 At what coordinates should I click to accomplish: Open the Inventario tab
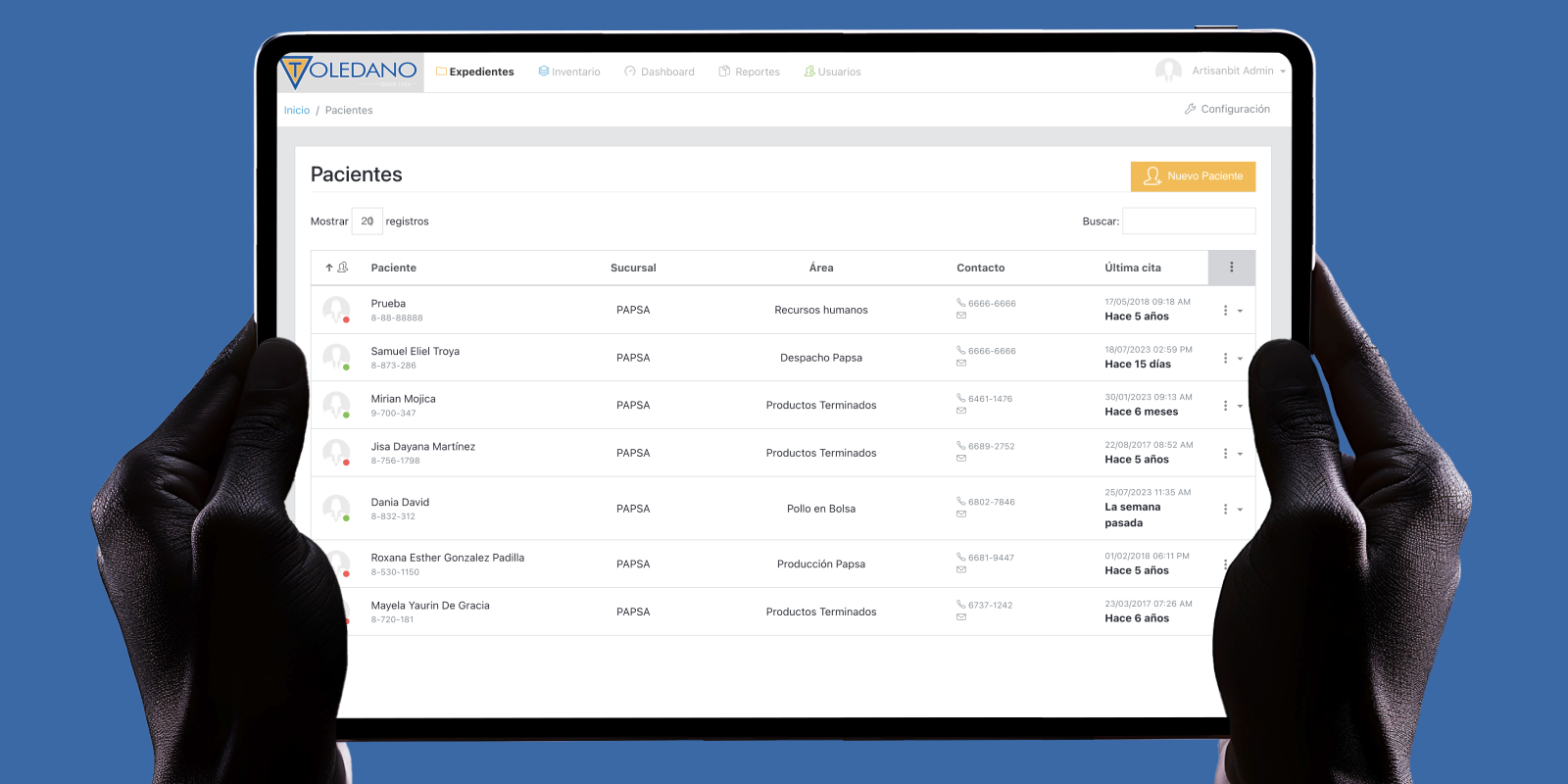coord(569,72)
